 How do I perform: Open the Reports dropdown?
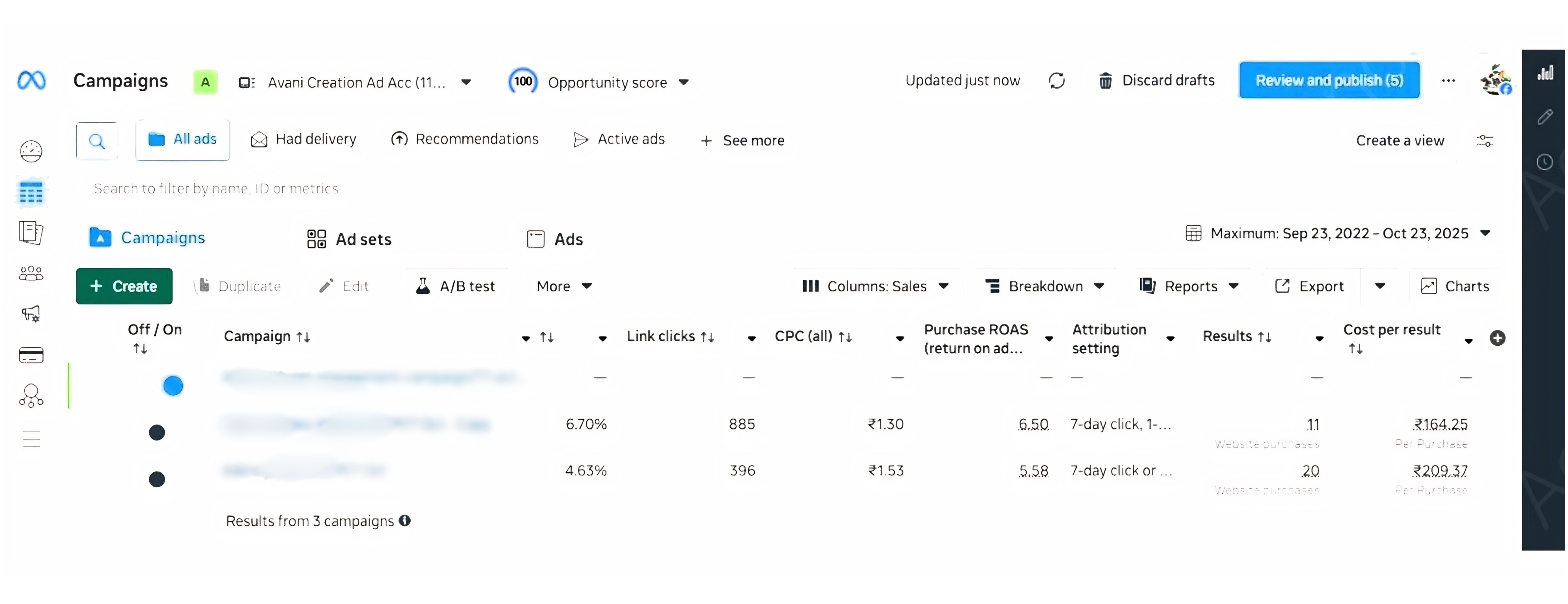(1189, 286)
